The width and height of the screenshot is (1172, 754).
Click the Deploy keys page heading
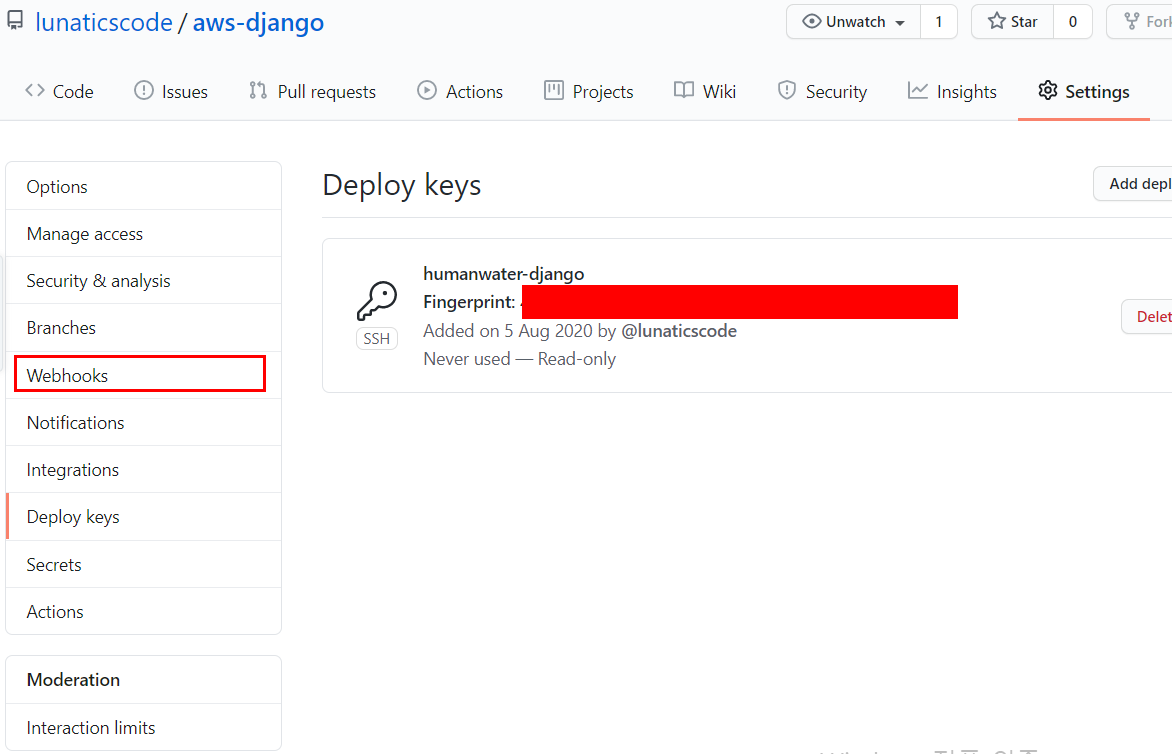pos(401,185)
